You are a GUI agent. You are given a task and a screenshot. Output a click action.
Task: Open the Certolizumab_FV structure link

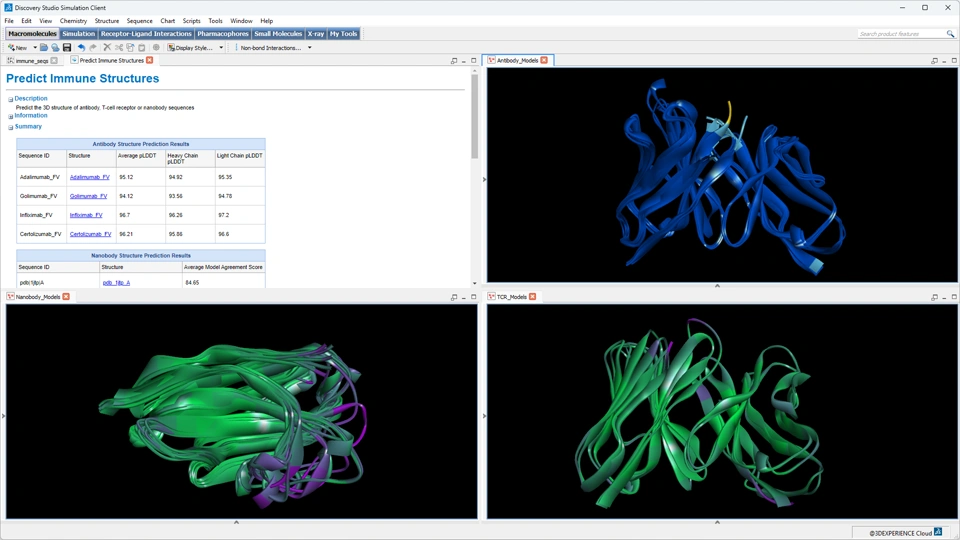[91, 234]
